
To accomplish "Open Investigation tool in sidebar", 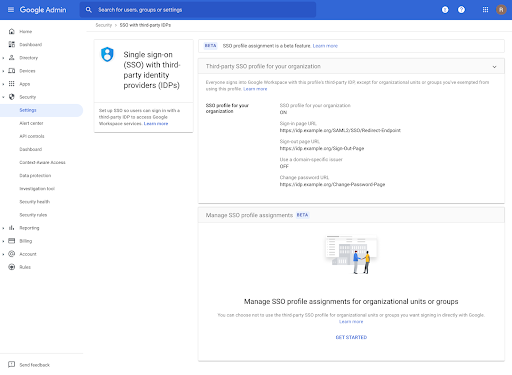I will [37, 188].
